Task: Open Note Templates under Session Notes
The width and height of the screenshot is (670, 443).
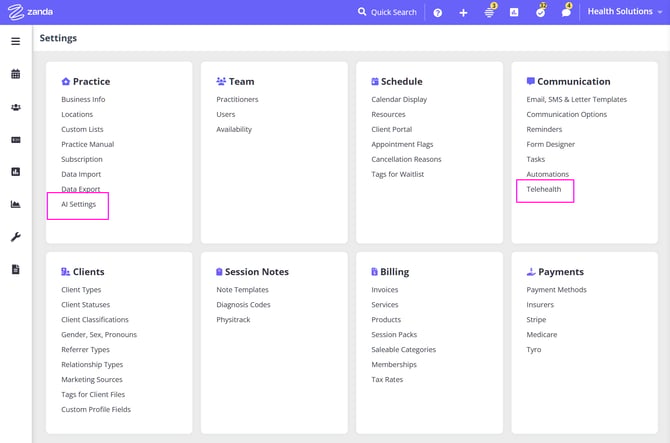Action: (242, 290)
